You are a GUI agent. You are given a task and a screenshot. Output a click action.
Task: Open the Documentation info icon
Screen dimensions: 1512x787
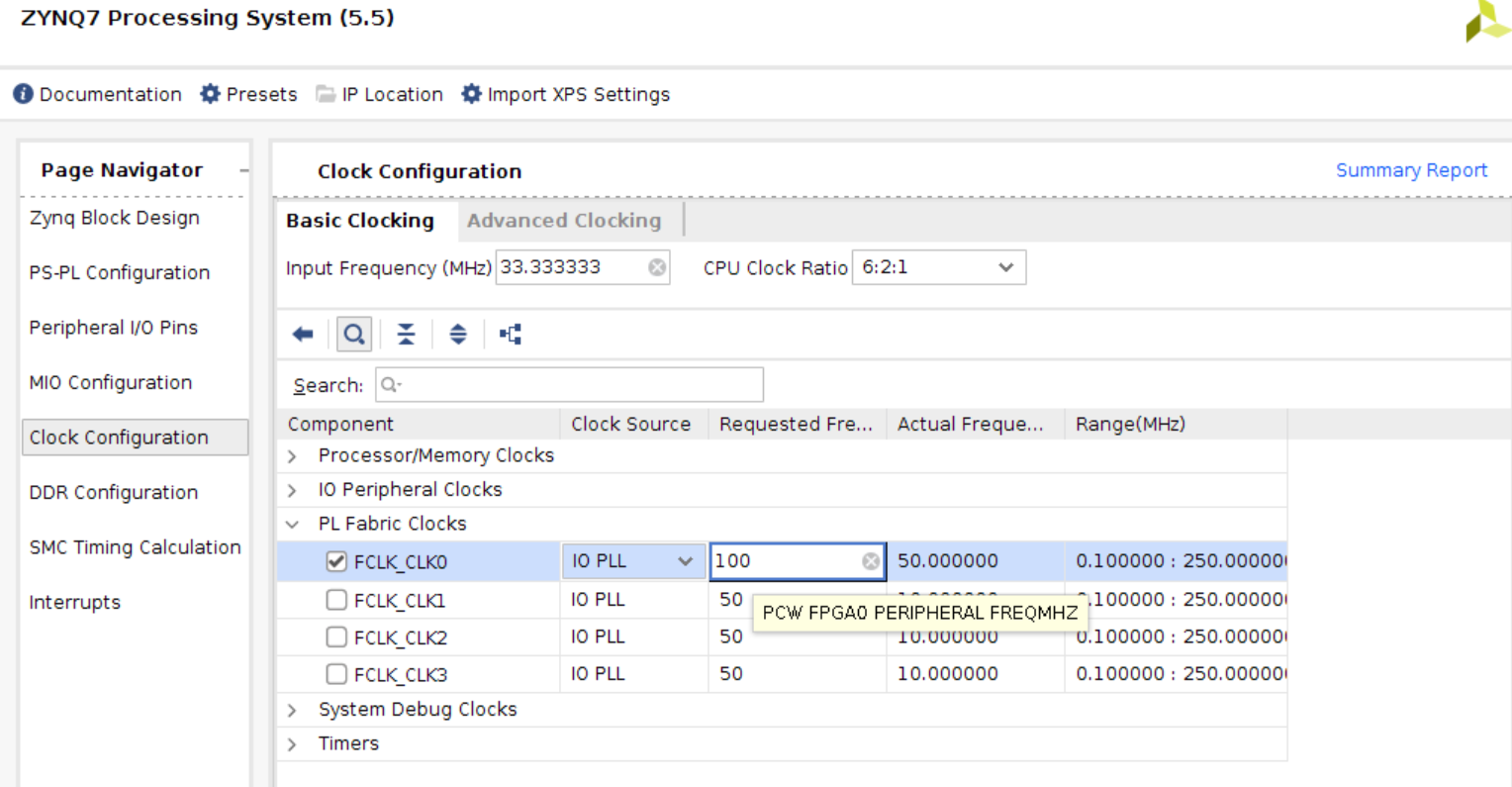coord(24,94)
